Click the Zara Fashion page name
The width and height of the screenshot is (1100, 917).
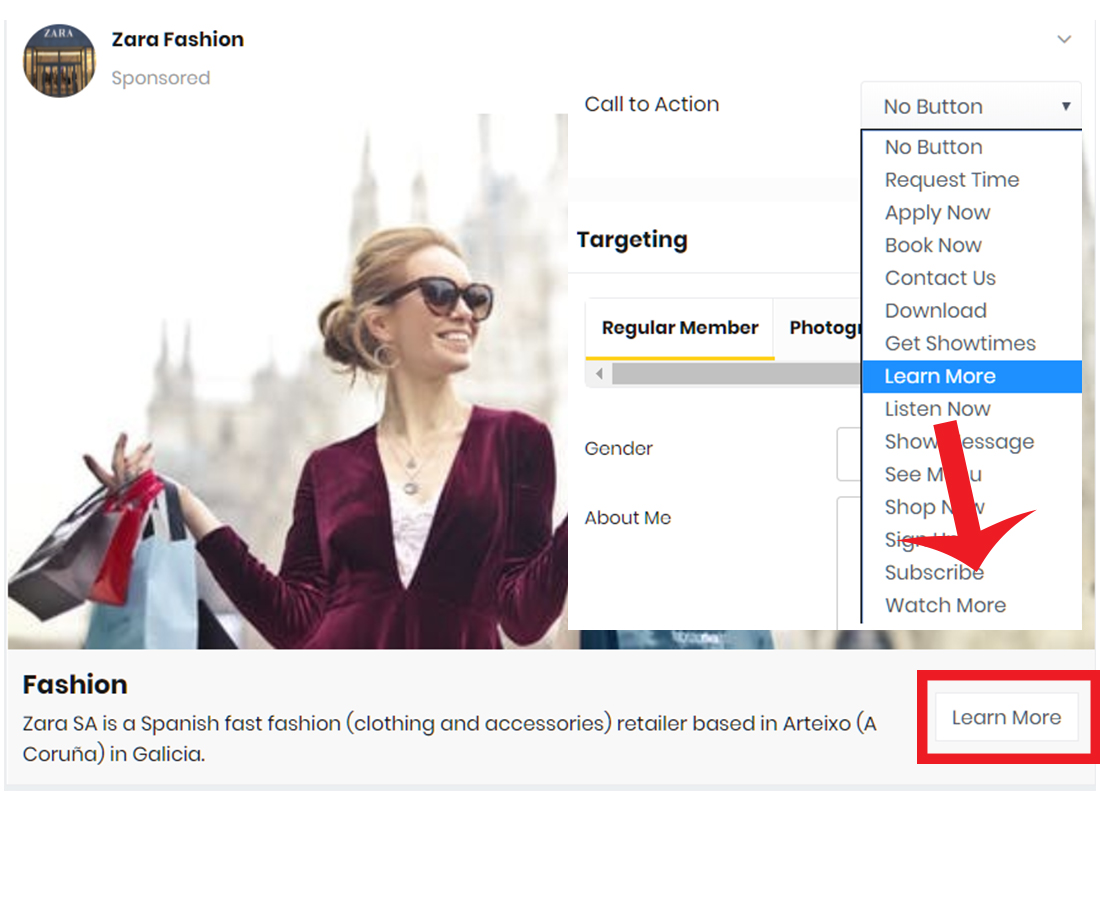point(177,39)
